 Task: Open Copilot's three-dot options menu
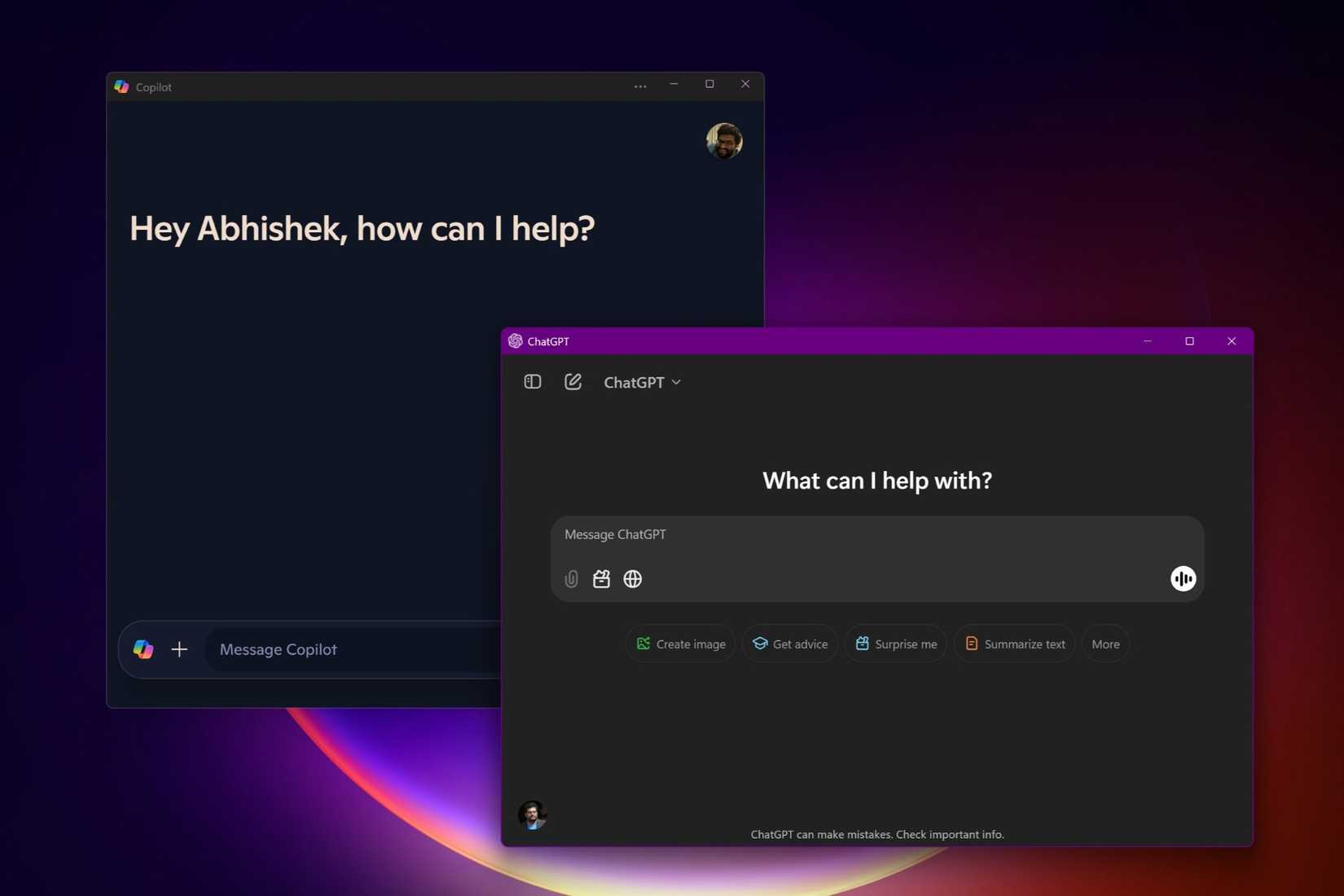point(640,86)
